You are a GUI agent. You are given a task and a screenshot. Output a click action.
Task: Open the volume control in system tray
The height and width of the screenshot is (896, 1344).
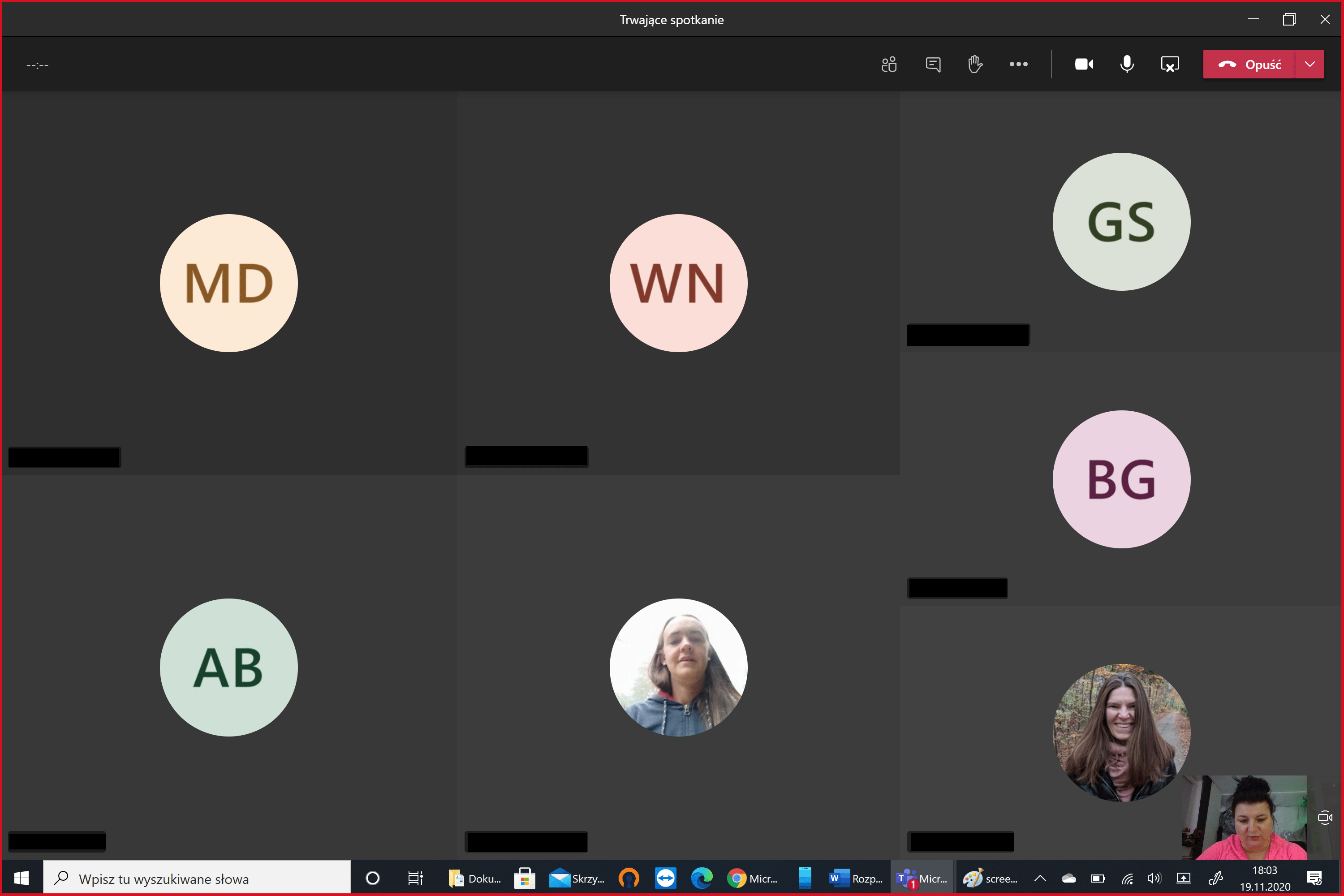pyautogui.click(x=1154, y=878)
